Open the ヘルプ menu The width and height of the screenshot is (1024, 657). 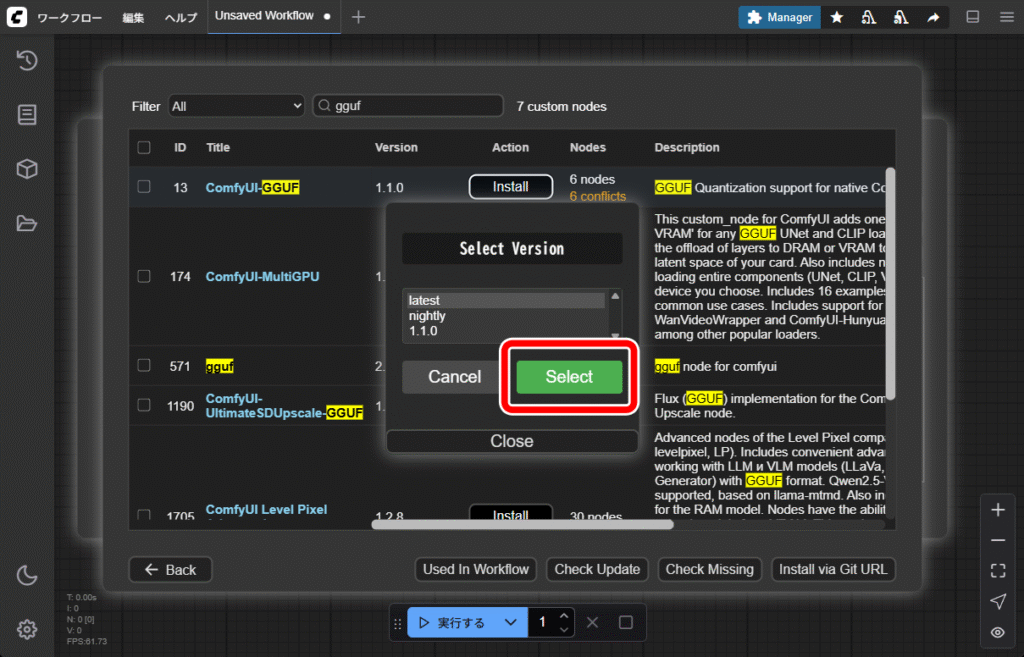tap(180, 18)
